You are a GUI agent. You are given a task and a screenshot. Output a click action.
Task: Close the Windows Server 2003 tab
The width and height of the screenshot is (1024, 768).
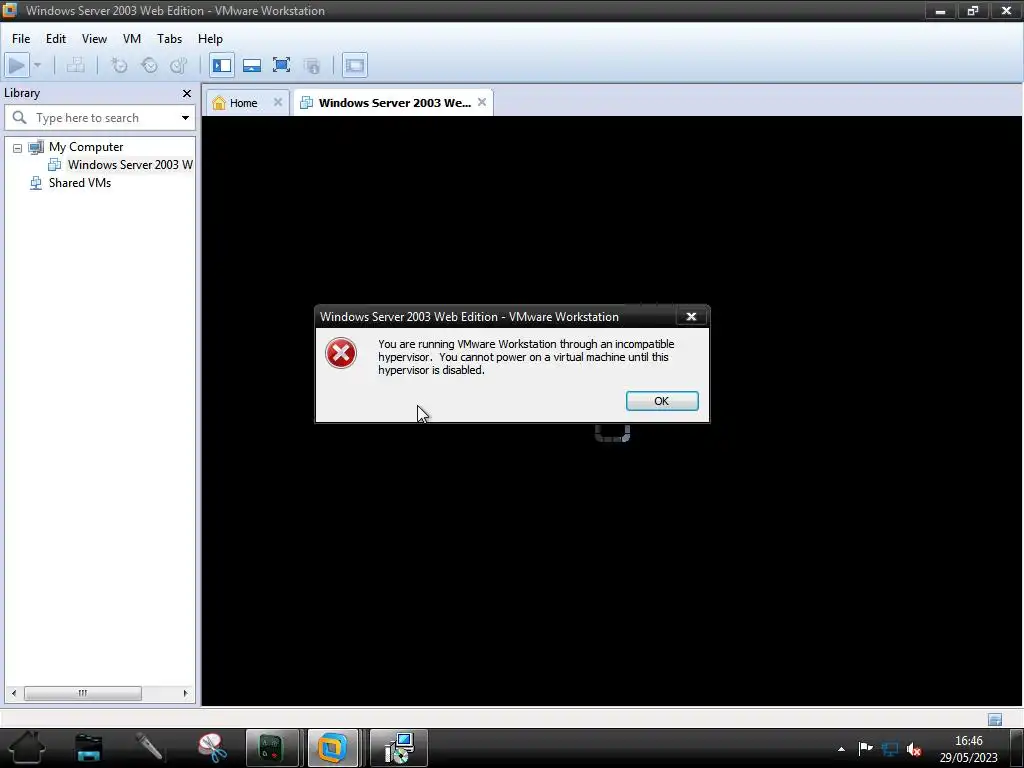click(482, 102)
